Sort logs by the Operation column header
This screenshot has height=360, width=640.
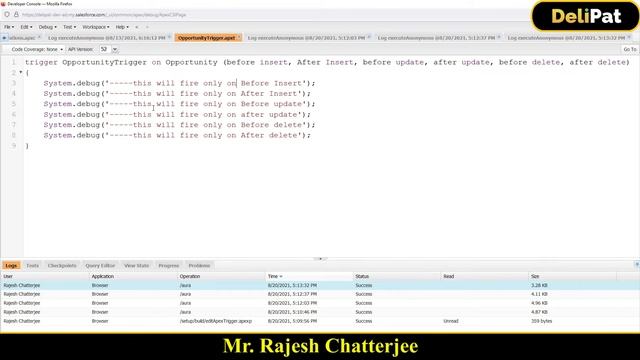[x=221, y=276]
